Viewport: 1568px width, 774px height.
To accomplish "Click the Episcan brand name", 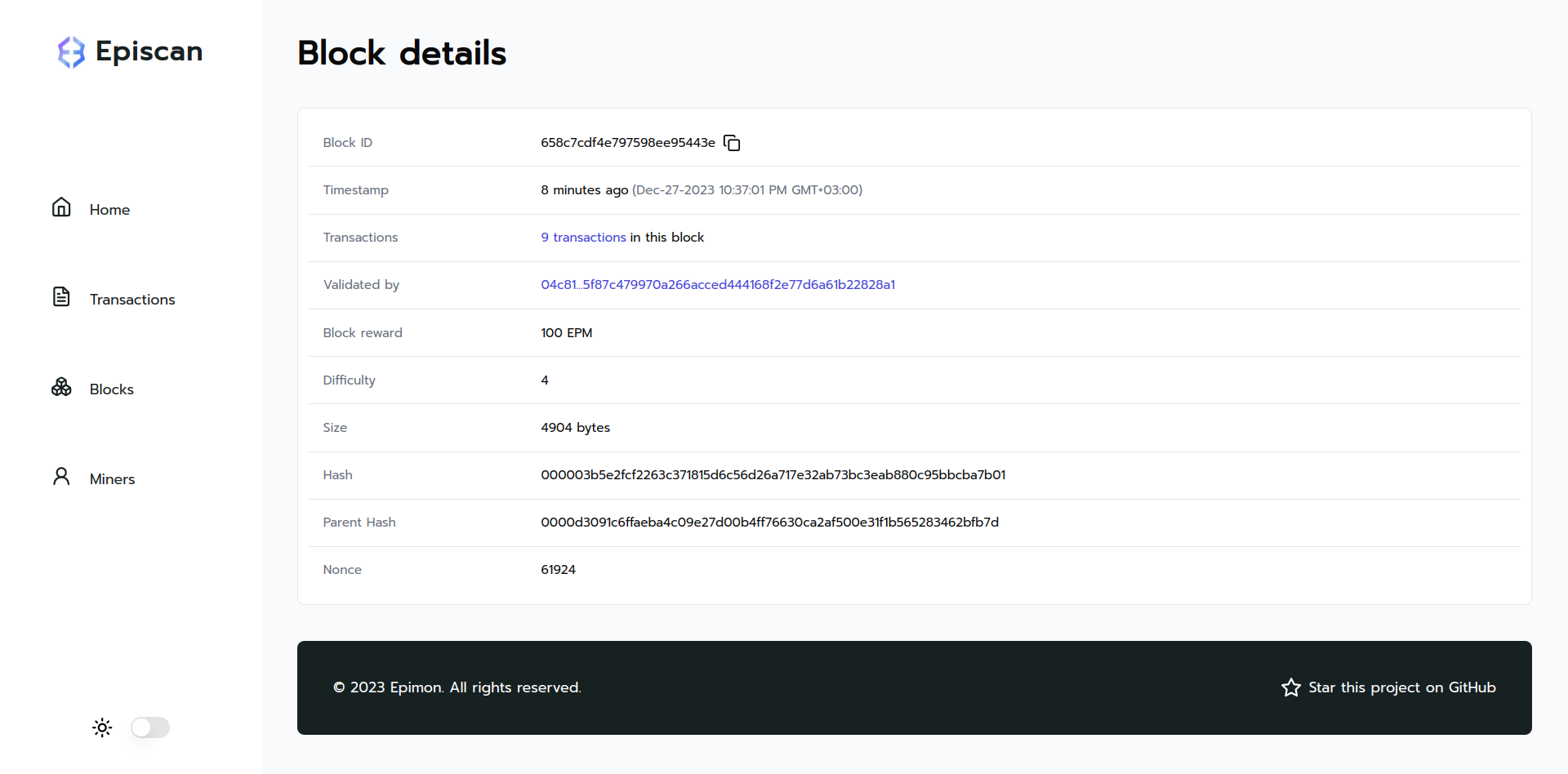I will 149,51.
